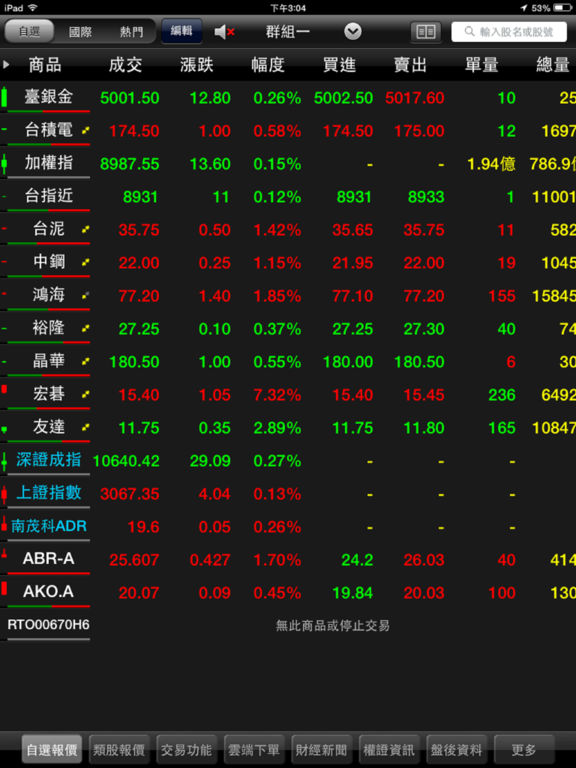
Task: Focus the 輸入股名或股號 search field
Action: [509, 32]
